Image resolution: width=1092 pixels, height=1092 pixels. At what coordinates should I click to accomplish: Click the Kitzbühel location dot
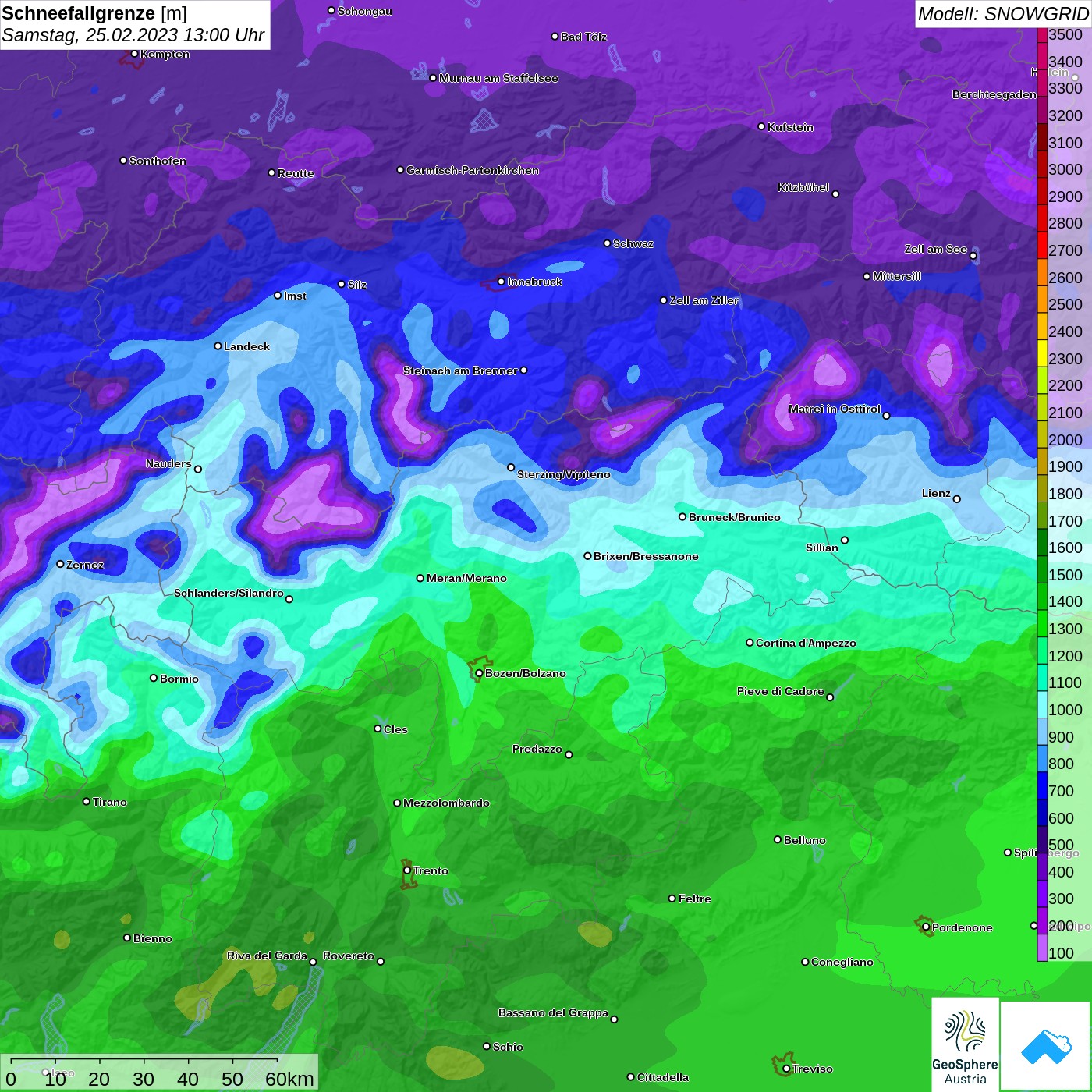pyautogui.click(x=835, y=194)
